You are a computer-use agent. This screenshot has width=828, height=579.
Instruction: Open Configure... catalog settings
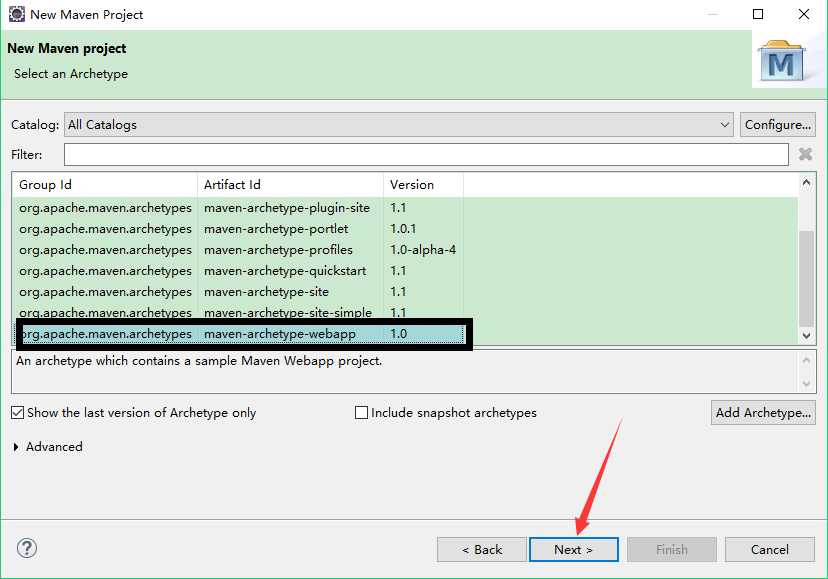[x=778, y=125]
